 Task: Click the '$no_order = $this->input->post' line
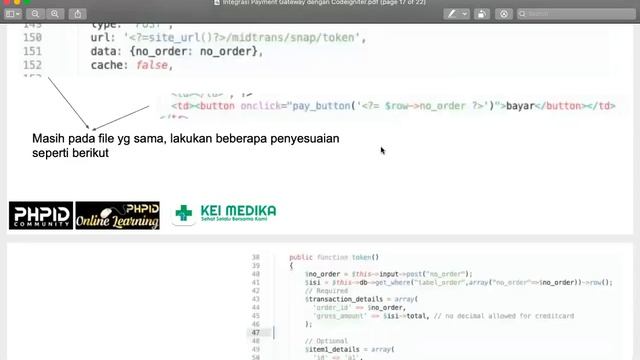388,274
